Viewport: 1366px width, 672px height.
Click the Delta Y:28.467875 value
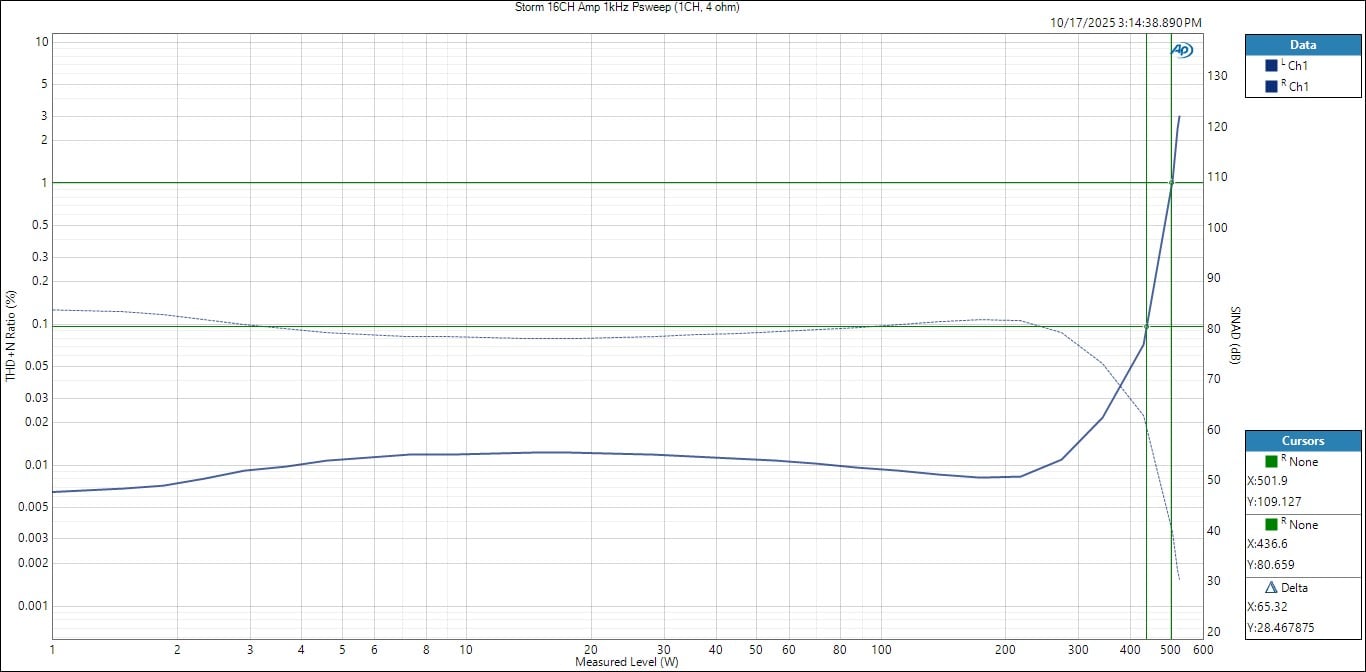click(x=1281, y=628)
